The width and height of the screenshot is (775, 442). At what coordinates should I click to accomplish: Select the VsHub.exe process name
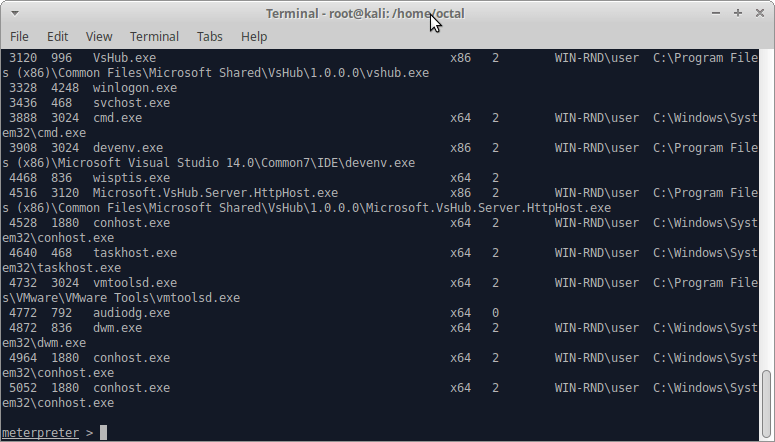124,58
